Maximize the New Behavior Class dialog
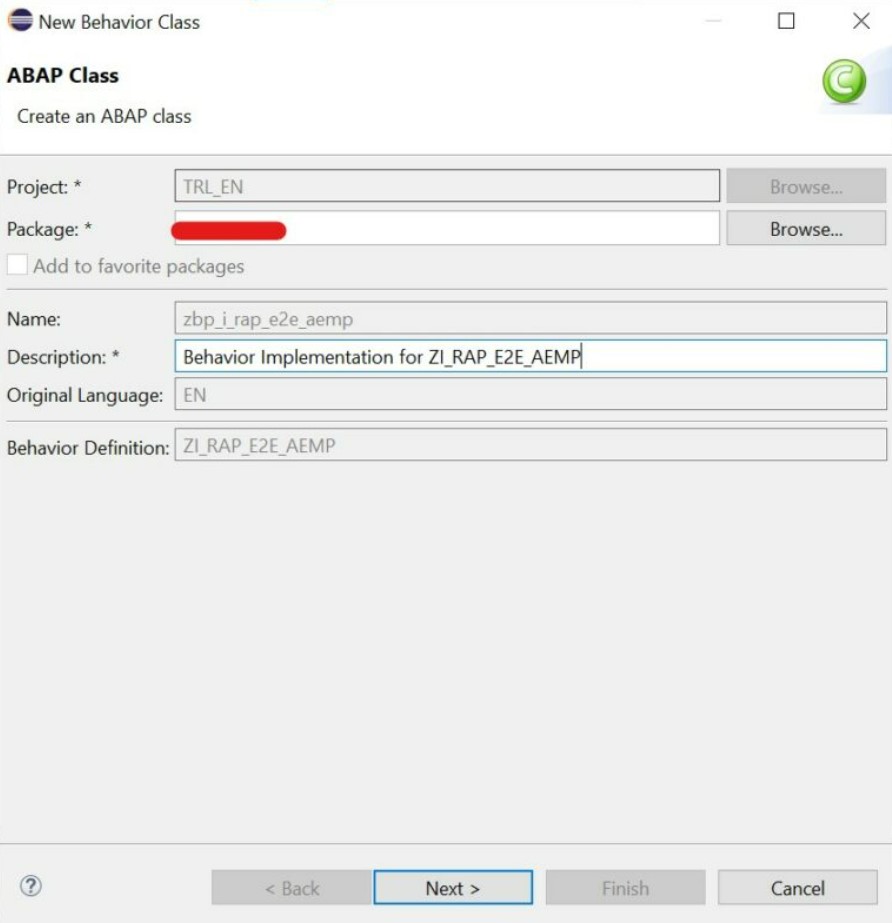 point(786,21)
